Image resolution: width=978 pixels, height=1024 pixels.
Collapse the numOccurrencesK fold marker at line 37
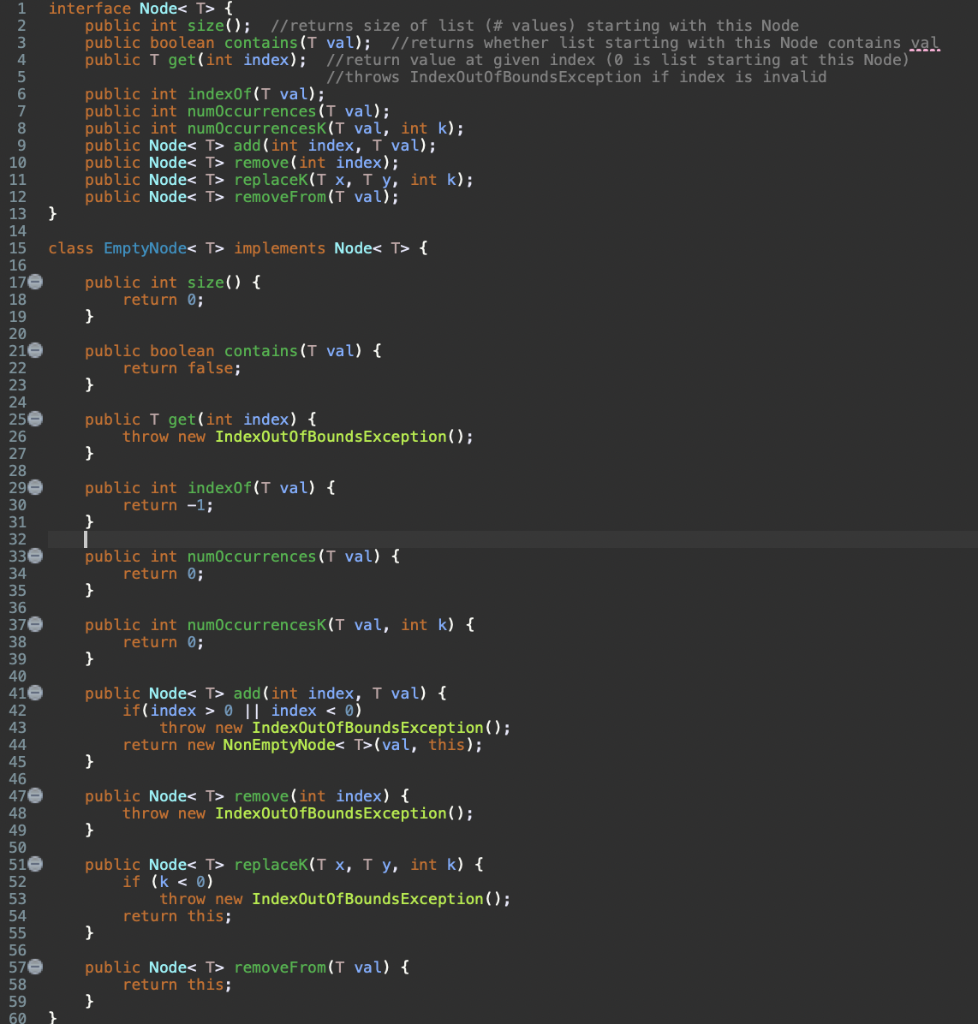pos(35,625)
